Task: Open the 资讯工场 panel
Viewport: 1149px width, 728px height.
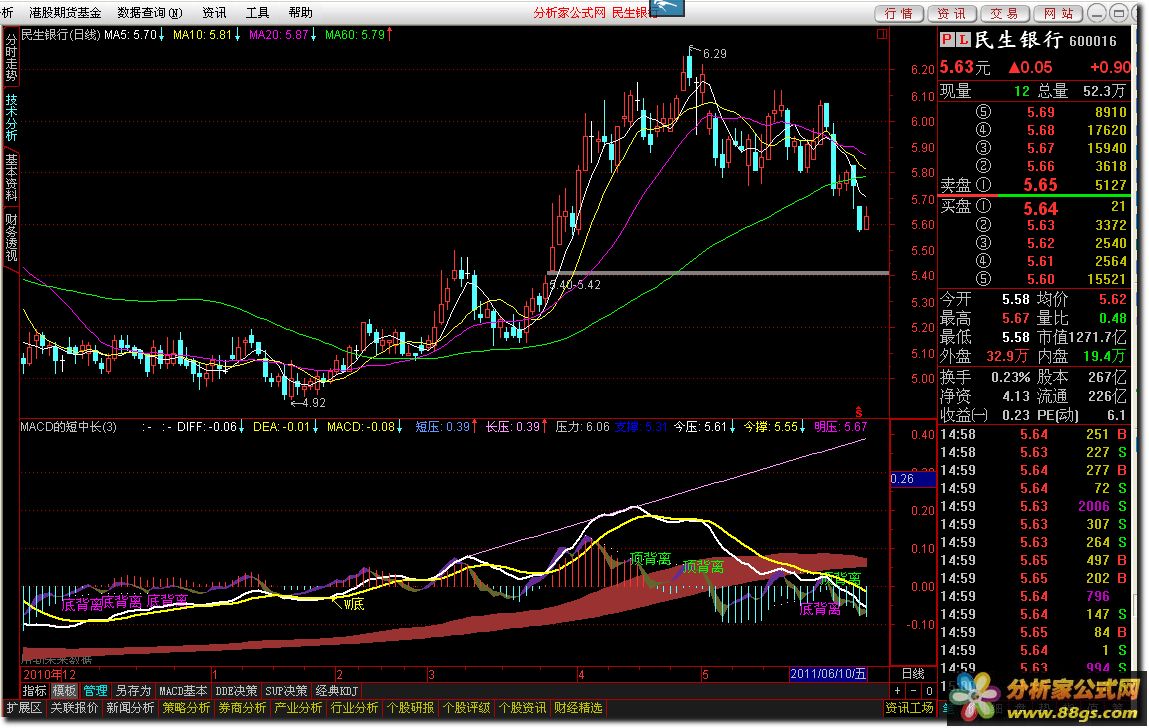Action: (909, 707)
